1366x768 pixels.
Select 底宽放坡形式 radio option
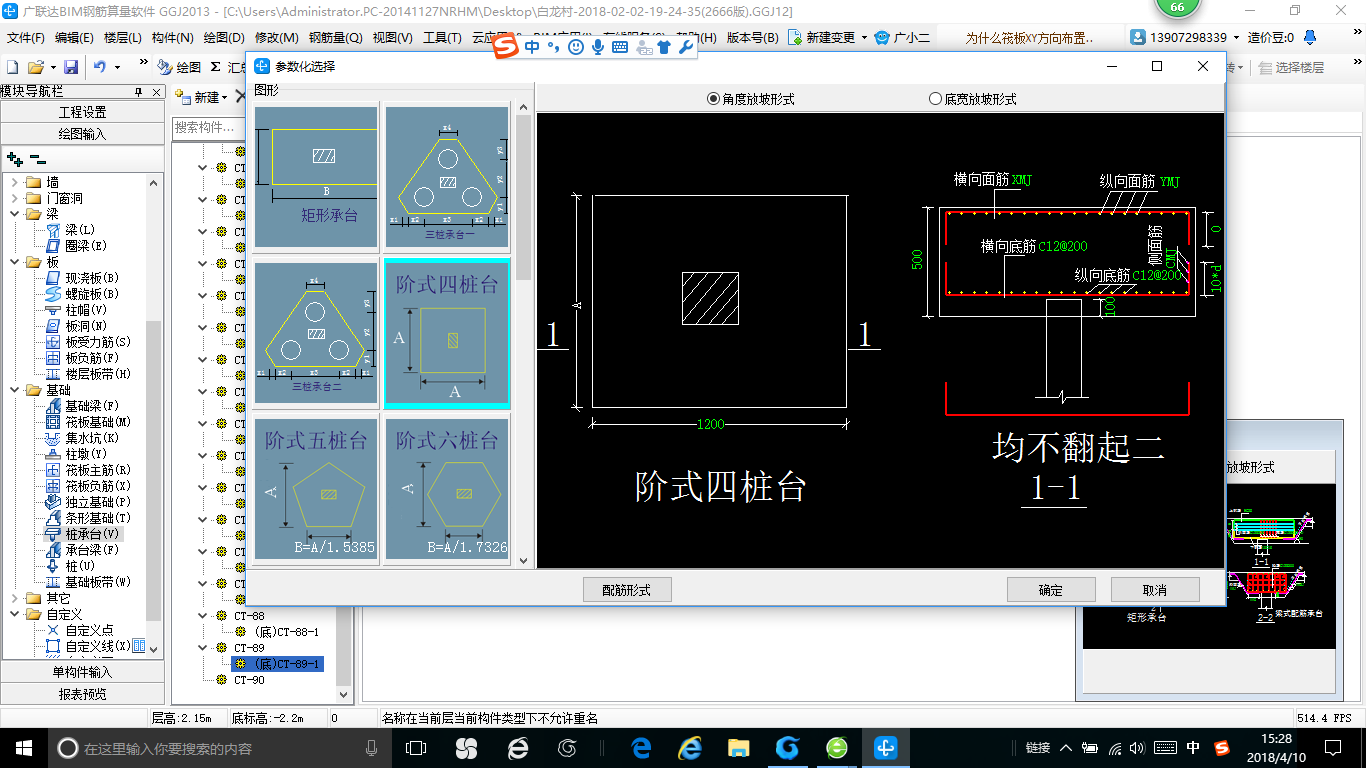tap(935, 99)
